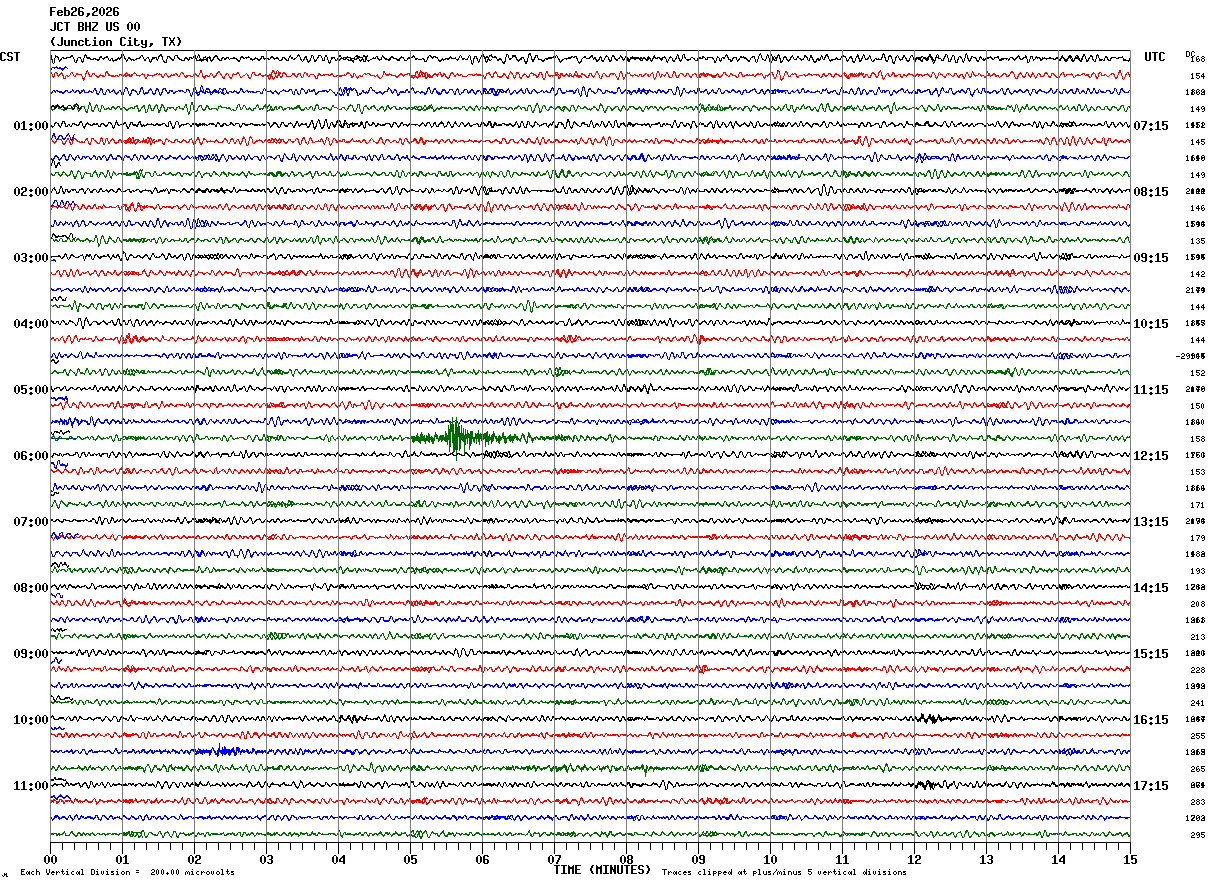
Task: Click the CST timezone header
Action: click(10, 57)
